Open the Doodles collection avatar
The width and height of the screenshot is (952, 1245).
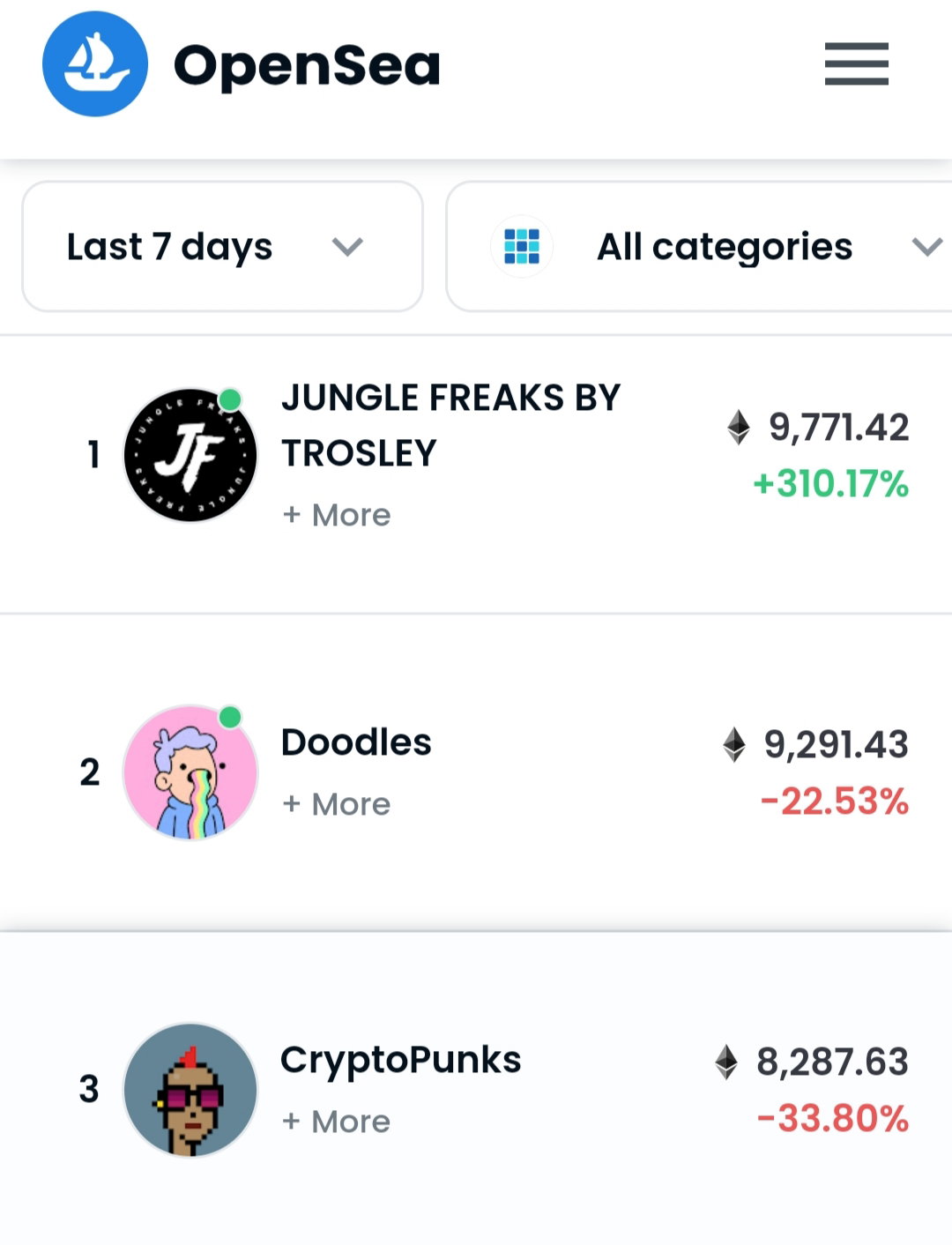click(190, 772)
